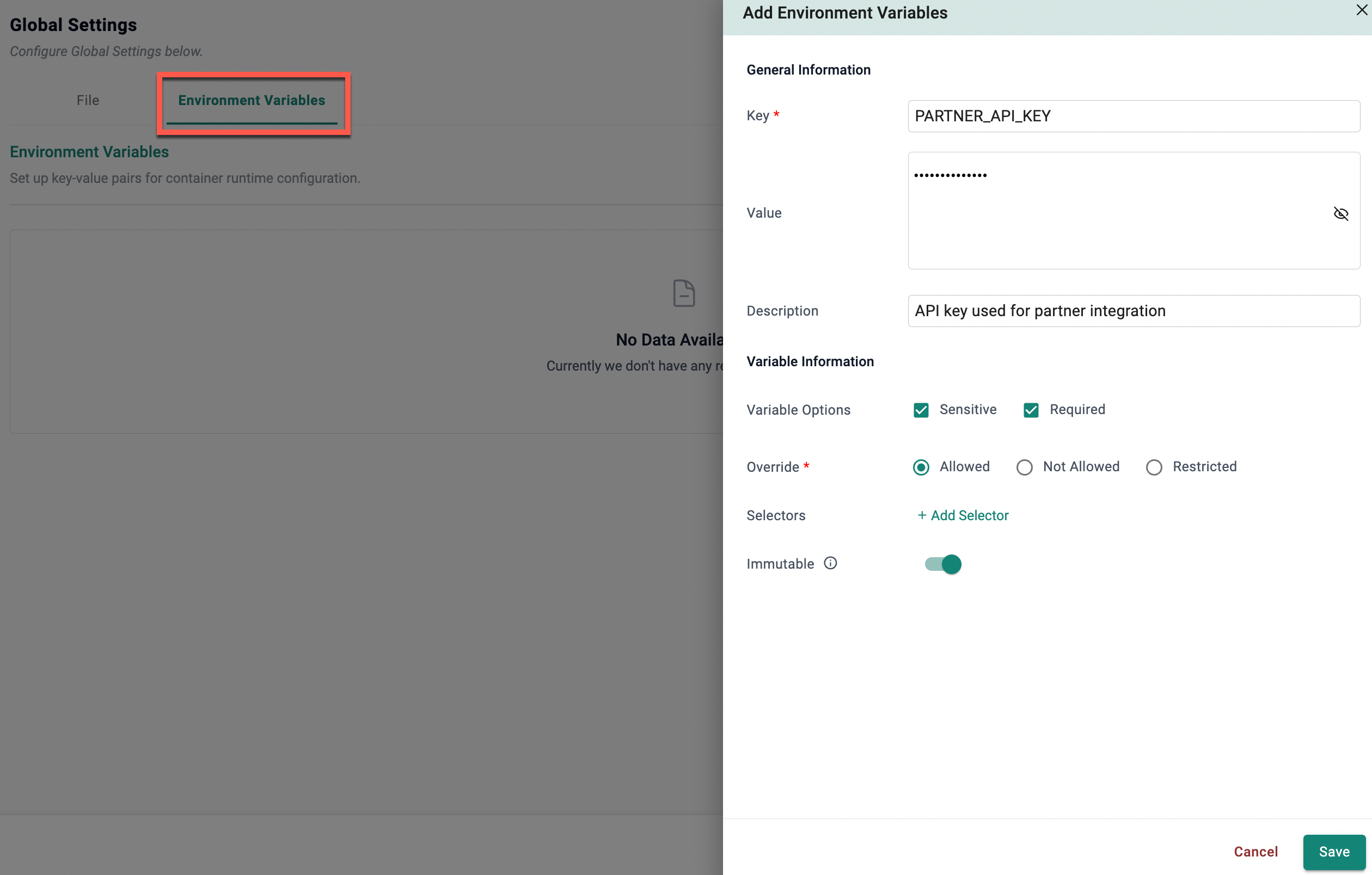The image size is (1372, 875).
Task: Select the Restricted override option
Action: tap(1154, 467)
